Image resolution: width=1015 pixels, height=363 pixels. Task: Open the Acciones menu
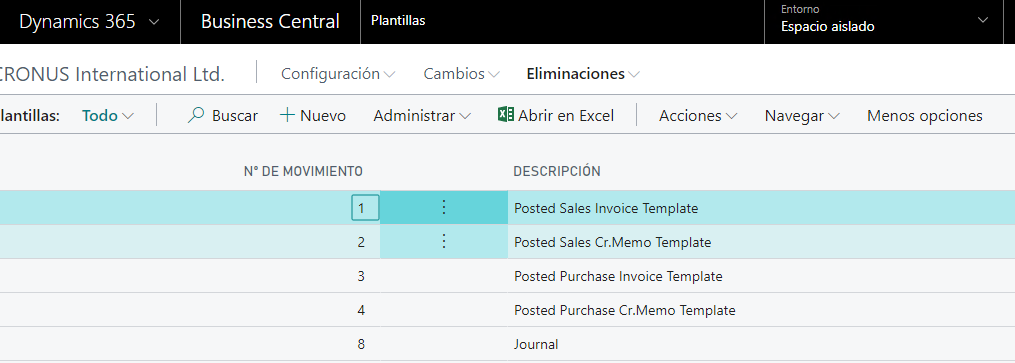tap(698, 116)
